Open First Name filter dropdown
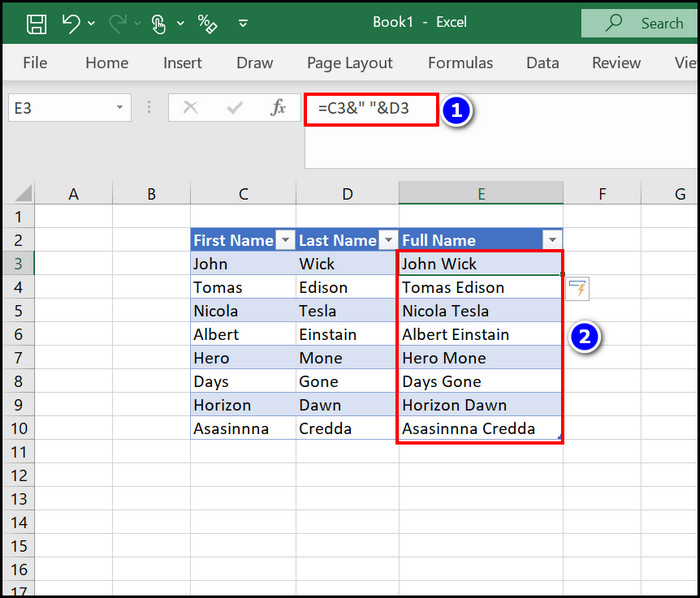The width and height of the screenshot is (700, 598). point(285,240)
